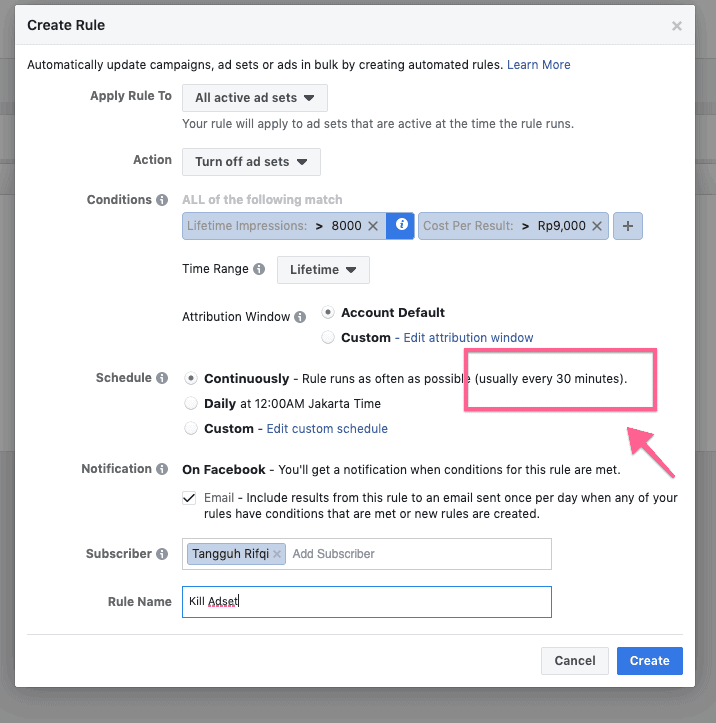Click the Cancel button

(574, 661)
